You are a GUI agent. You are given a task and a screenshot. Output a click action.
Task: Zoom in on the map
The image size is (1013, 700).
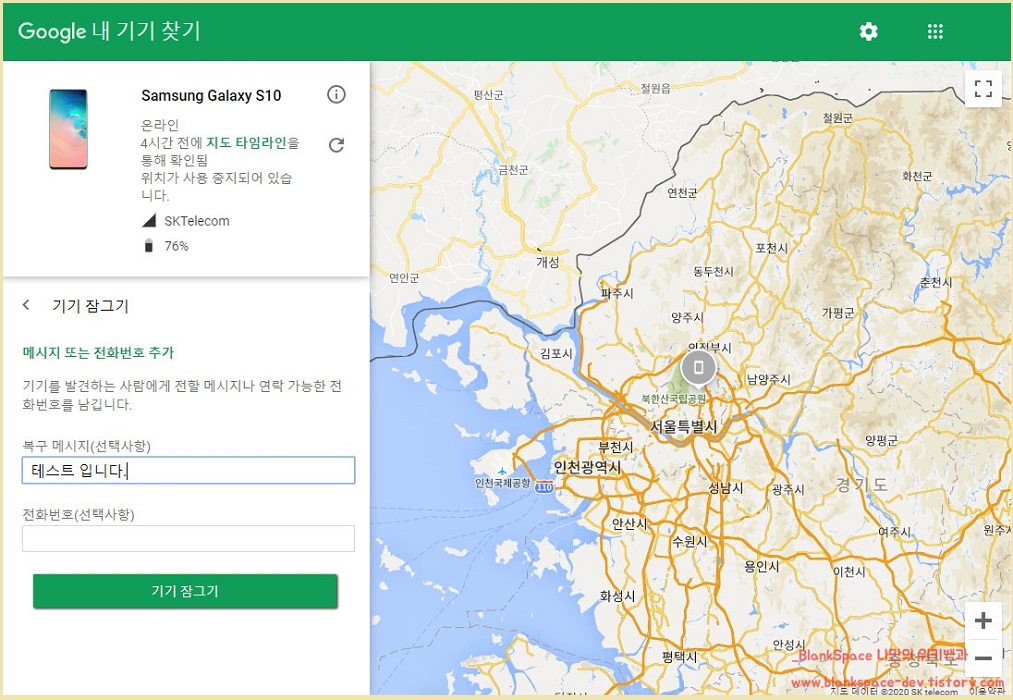(983, 621)
